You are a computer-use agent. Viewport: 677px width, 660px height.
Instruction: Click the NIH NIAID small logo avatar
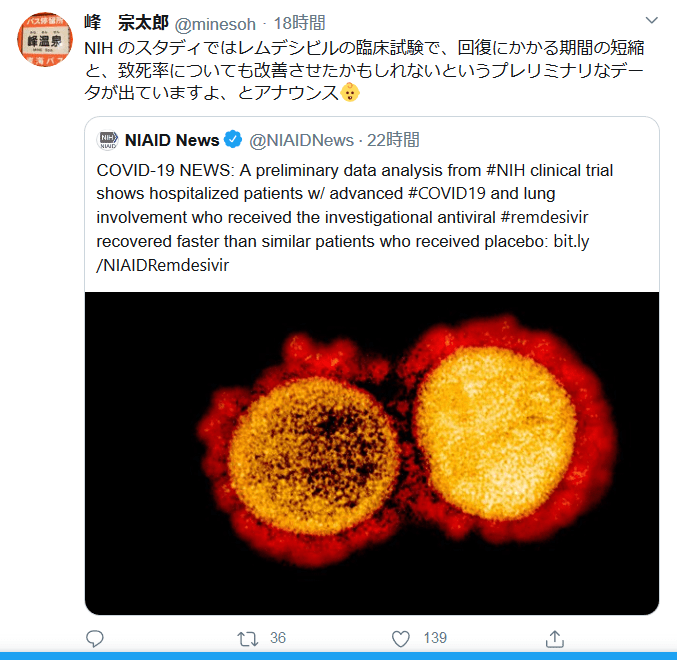pos(108,140)
